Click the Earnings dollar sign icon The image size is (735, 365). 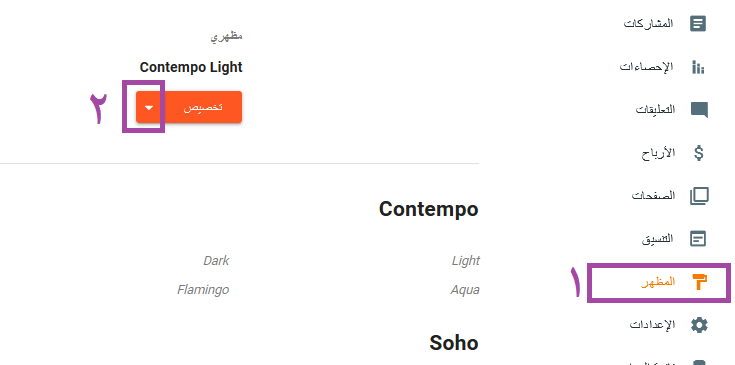[698, 153]
